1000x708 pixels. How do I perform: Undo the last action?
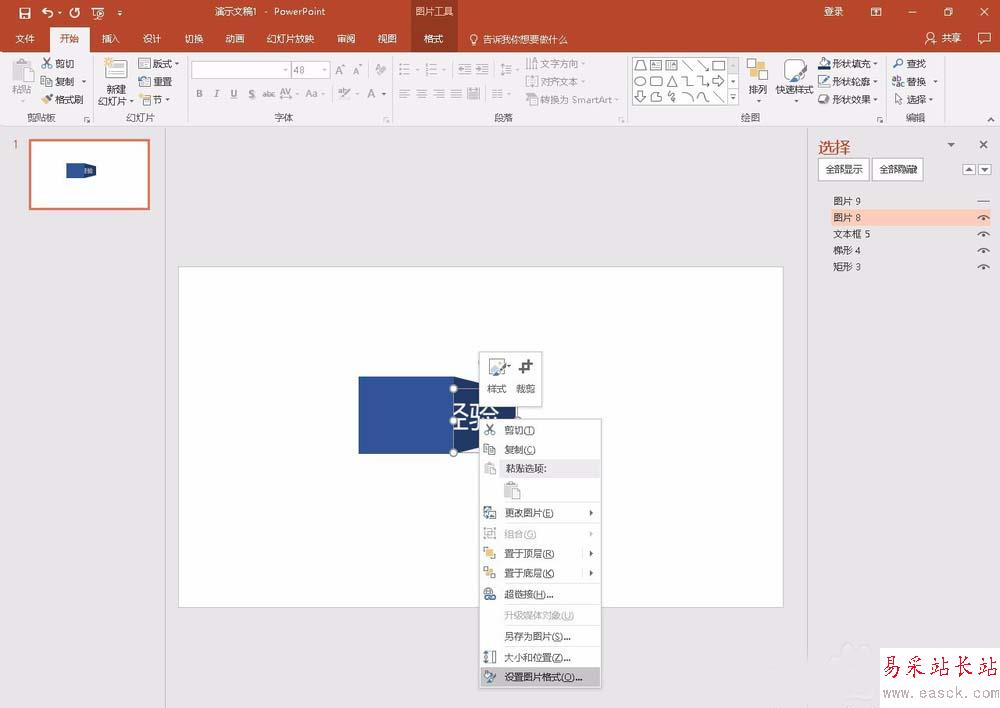[x=48, y=12]
